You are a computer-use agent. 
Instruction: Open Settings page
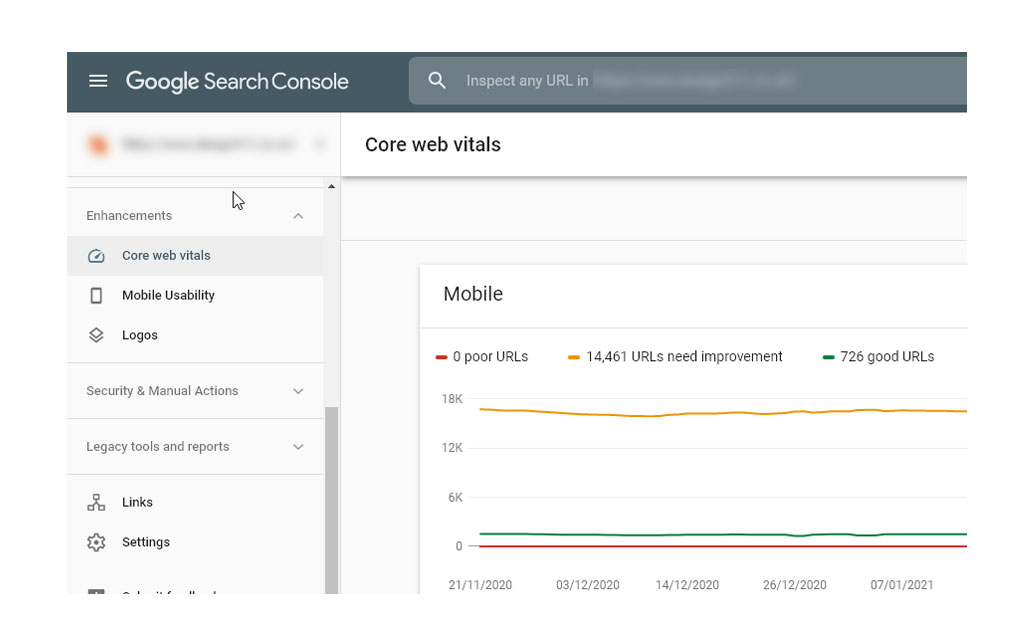point(195,542)
